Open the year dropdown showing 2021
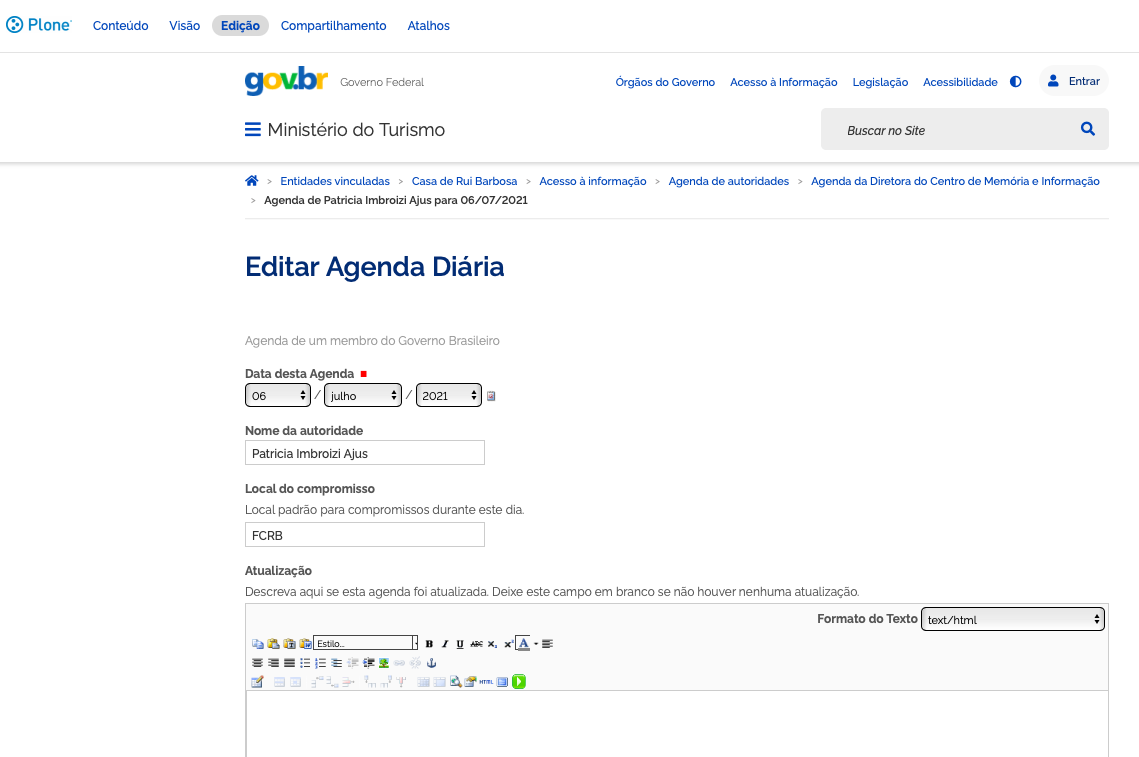This screenshot has height=757, width=1139. coord(449,396)
